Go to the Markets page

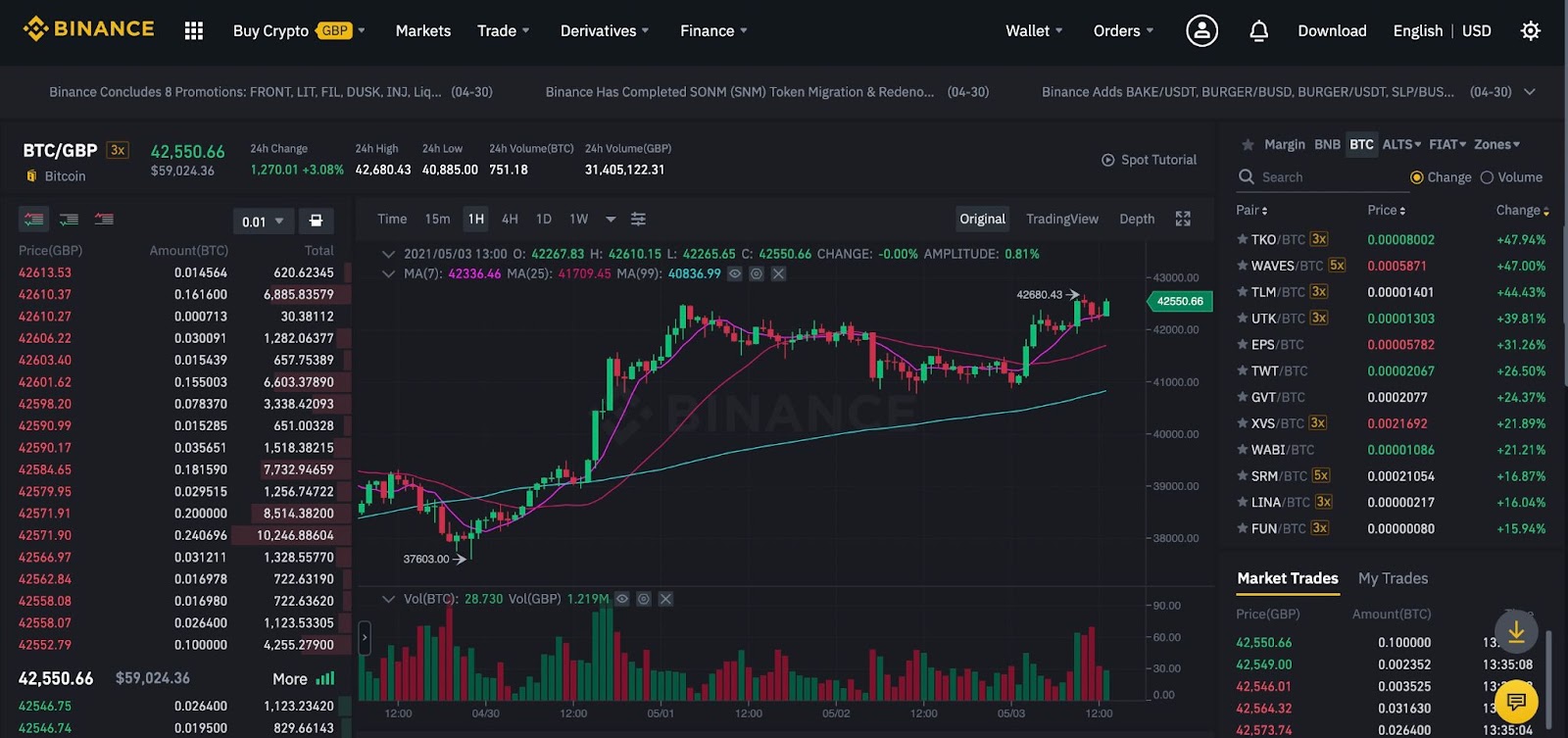423,31
